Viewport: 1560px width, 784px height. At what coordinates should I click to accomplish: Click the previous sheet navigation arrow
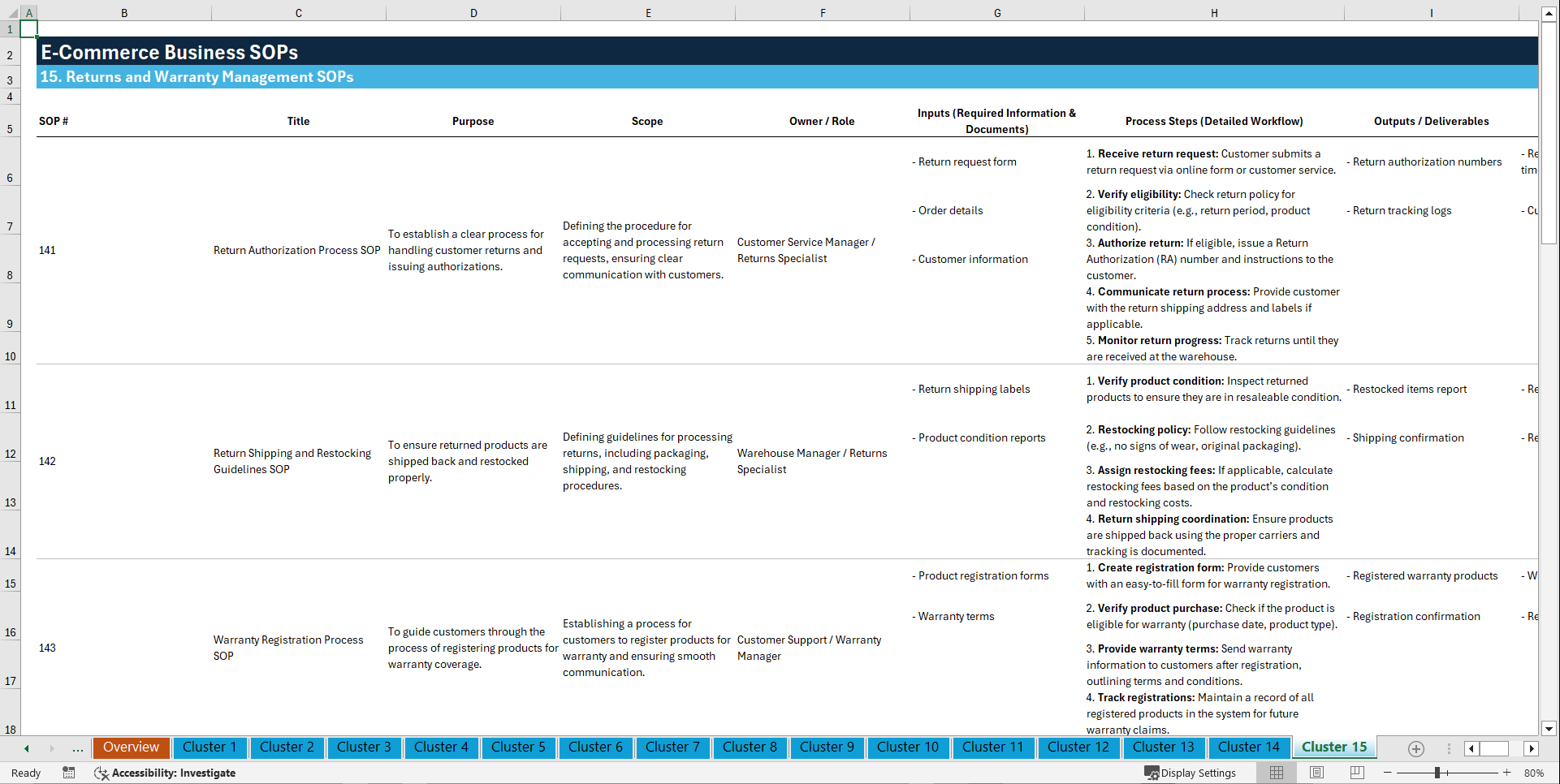click(25, 748)
